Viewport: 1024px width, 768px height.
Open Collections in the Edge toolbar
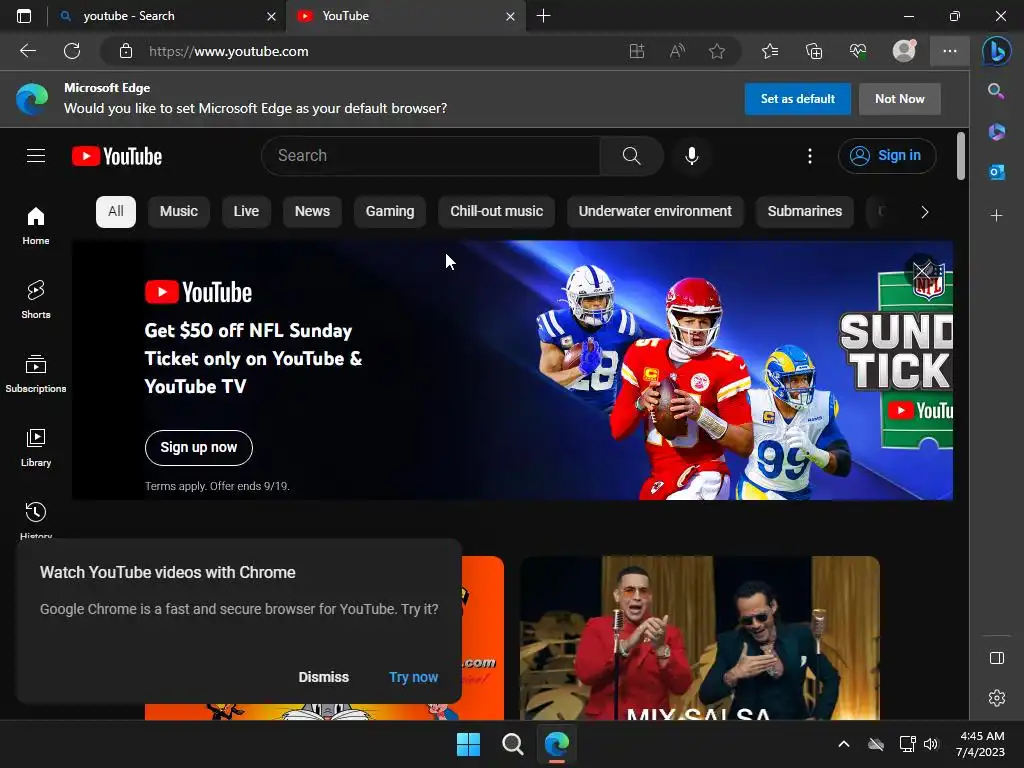click(814, 51)
